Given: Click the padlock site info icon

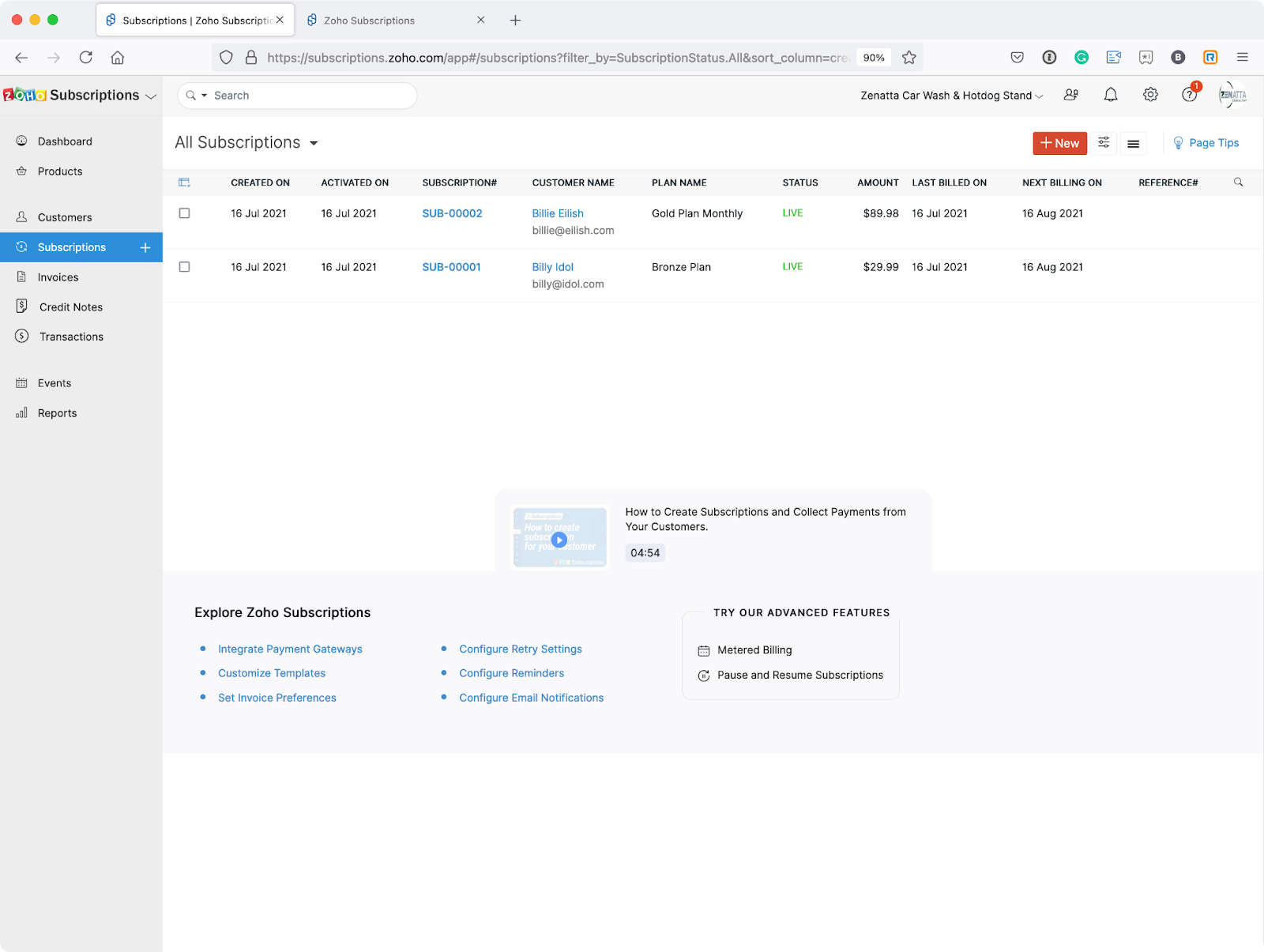Looking at the screenshot, I should 251,58.
